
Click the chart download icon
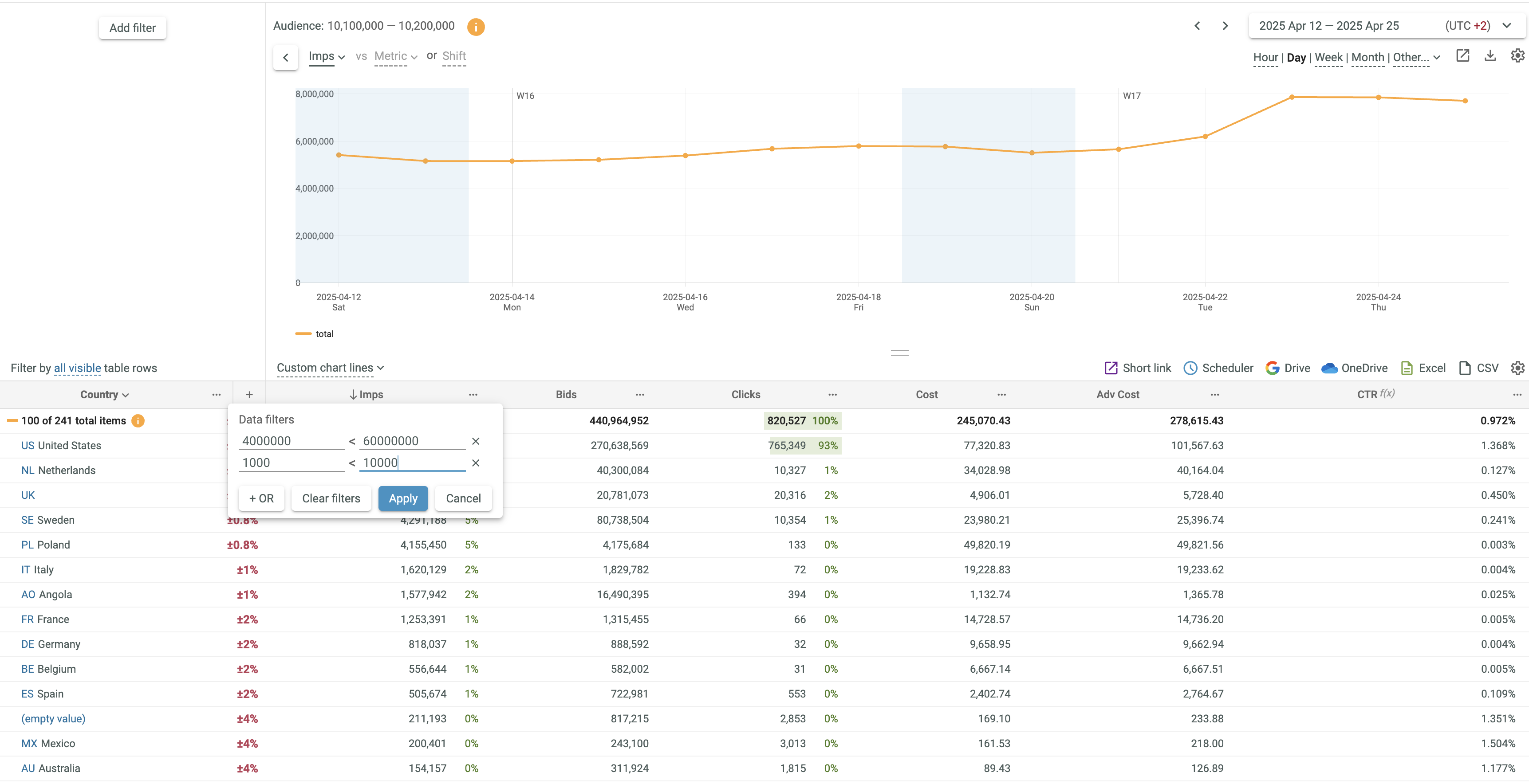tap(1490, 56)
